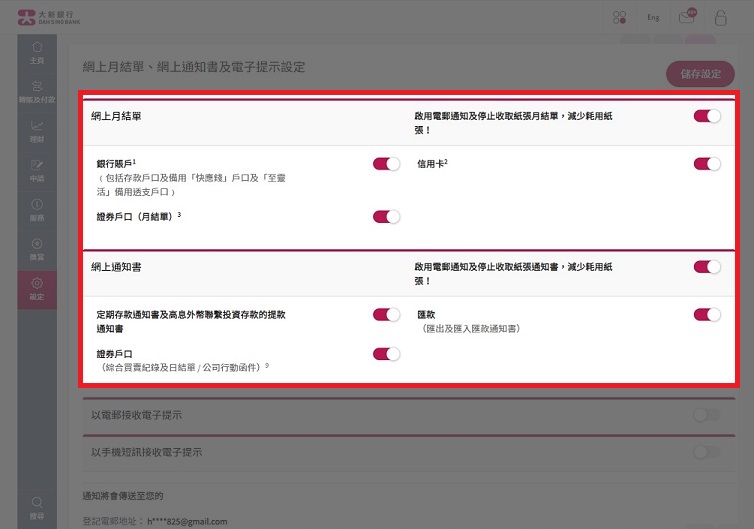Click the padlock logout icon

[x=720, y=18]
